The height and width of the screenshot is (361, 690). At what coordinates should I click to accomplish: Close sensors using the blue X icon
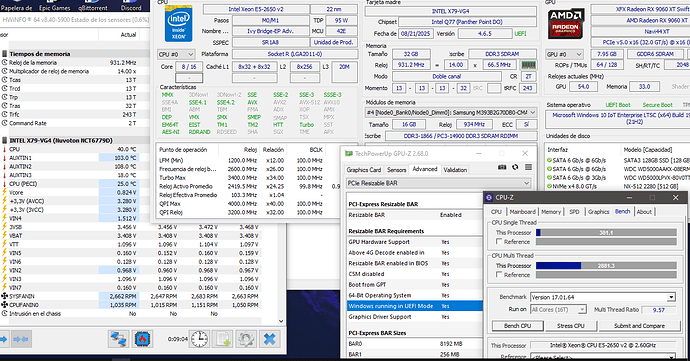tap(269, 339)
